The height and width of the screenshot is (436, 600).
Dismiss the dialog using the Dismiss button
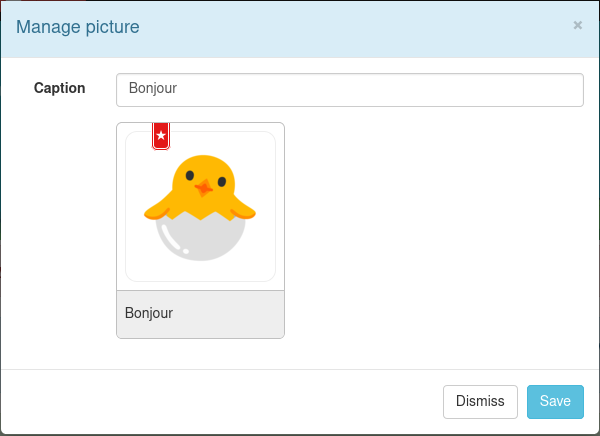480,401
